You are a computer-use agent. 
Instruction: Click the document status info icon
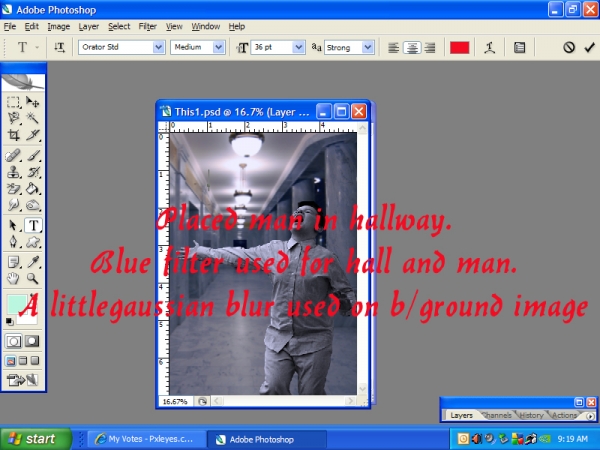[202, 401]
